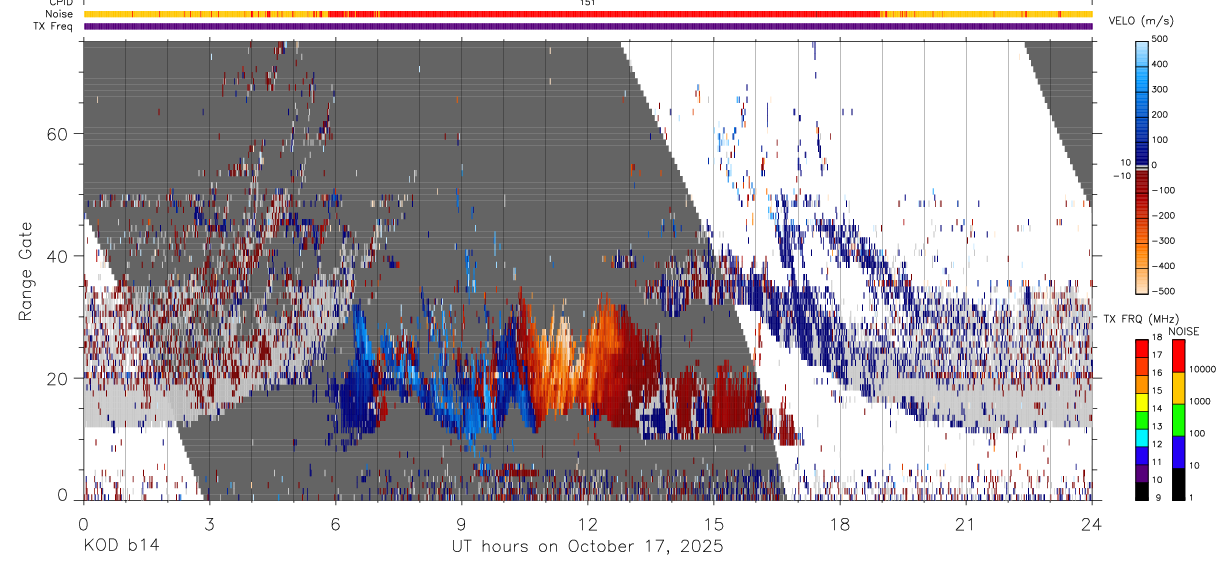Click the 18 hour tick on time axis

pos(840,524)
